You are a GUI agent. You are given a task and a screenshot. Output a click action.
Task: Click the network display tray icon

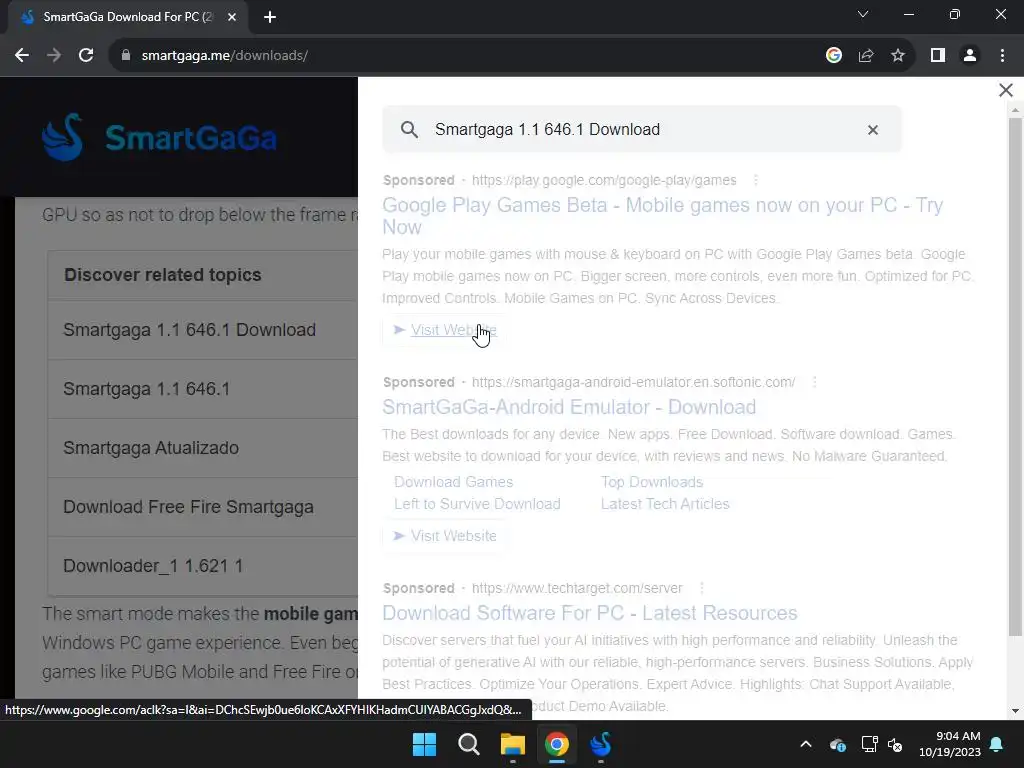(869, 744)
